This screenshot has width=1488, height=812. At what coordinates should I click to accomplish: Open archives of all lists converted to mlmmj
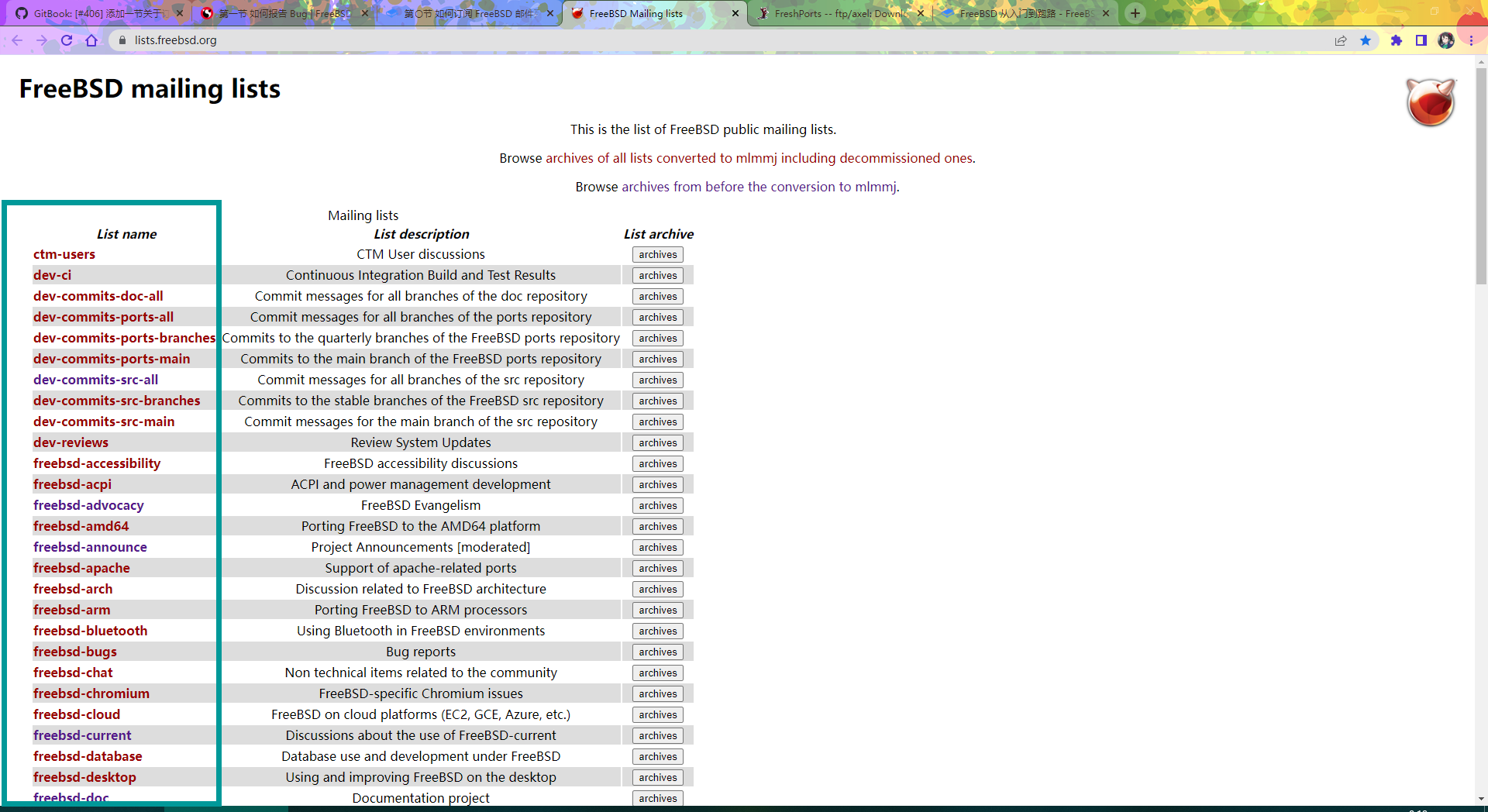click(x=758, y=158)
